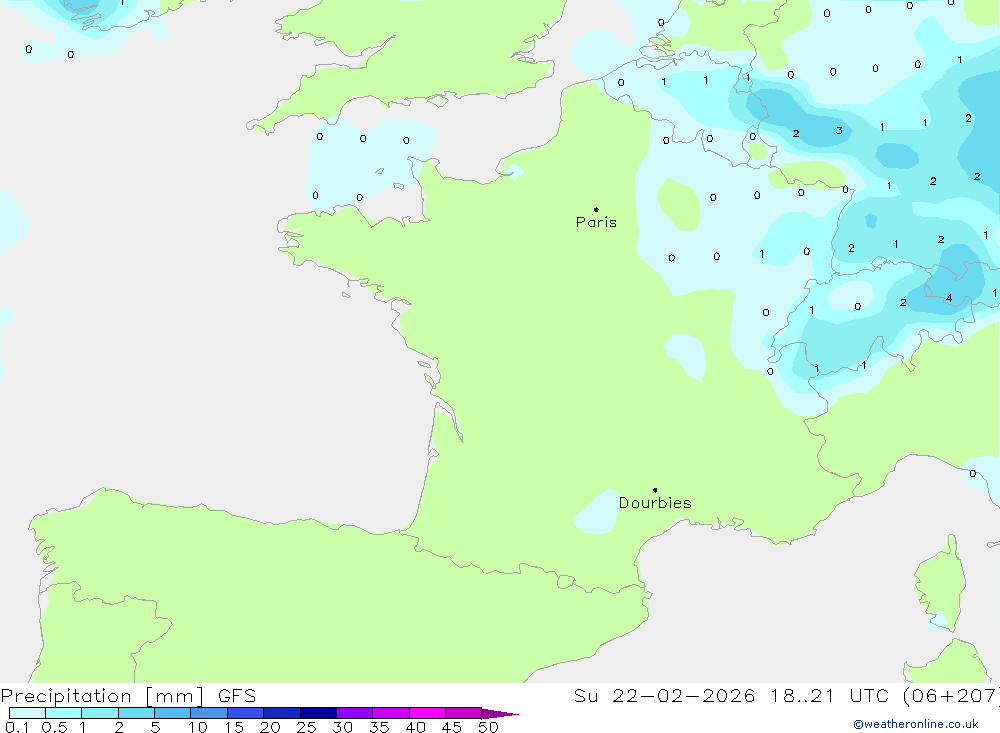The height and width of the screenshot is (733, 1000).
Task: Click the legend scale label '0.1'
Action: [x=17, y=727]
